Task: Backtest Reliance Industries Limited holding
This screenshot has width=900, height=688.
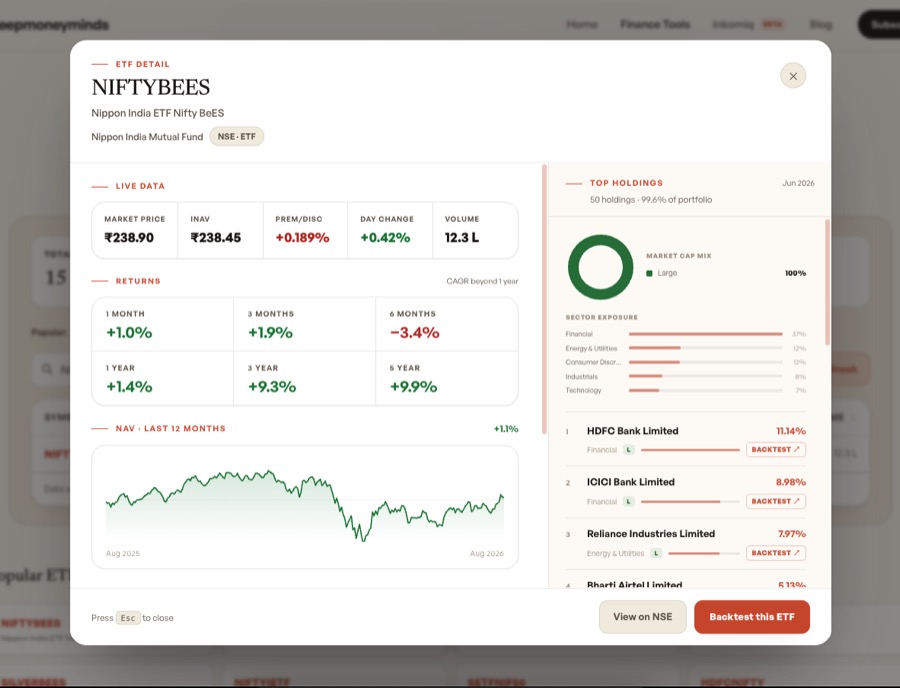Action: point(775,553)
